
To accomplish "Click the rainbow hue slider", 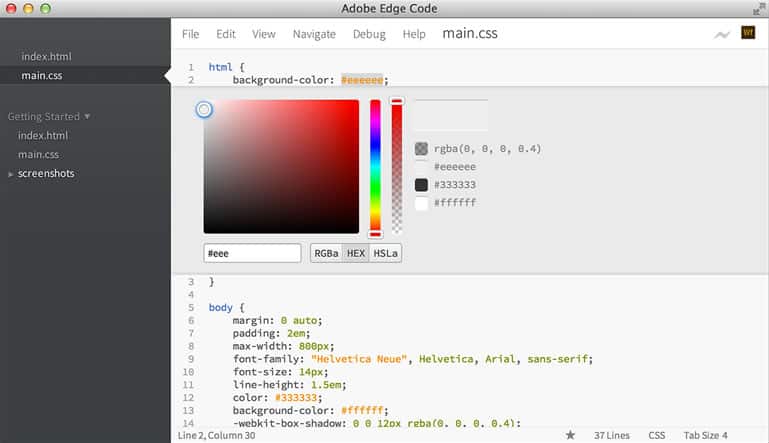I will [375, 166].
